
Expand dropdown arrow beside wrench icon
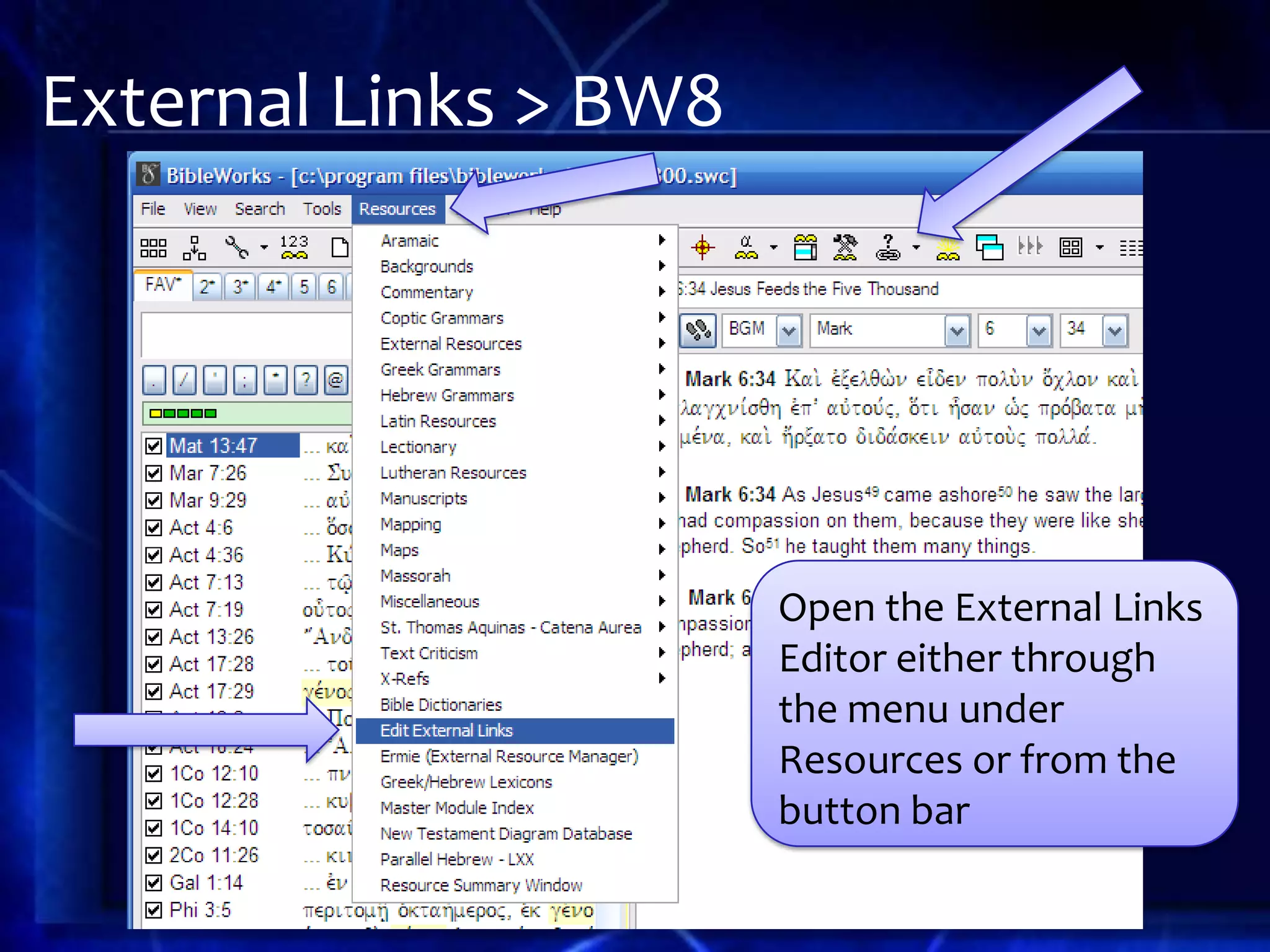264,247
